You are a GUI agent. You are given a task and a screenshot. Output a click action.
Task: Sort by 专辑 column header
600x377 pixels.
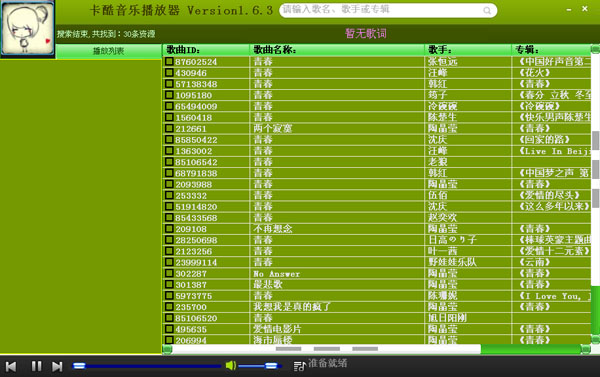(551, 50)
